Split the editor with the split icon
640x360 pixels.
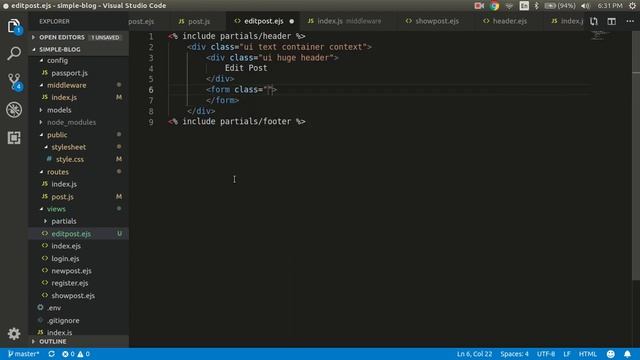tap(611, 21)
